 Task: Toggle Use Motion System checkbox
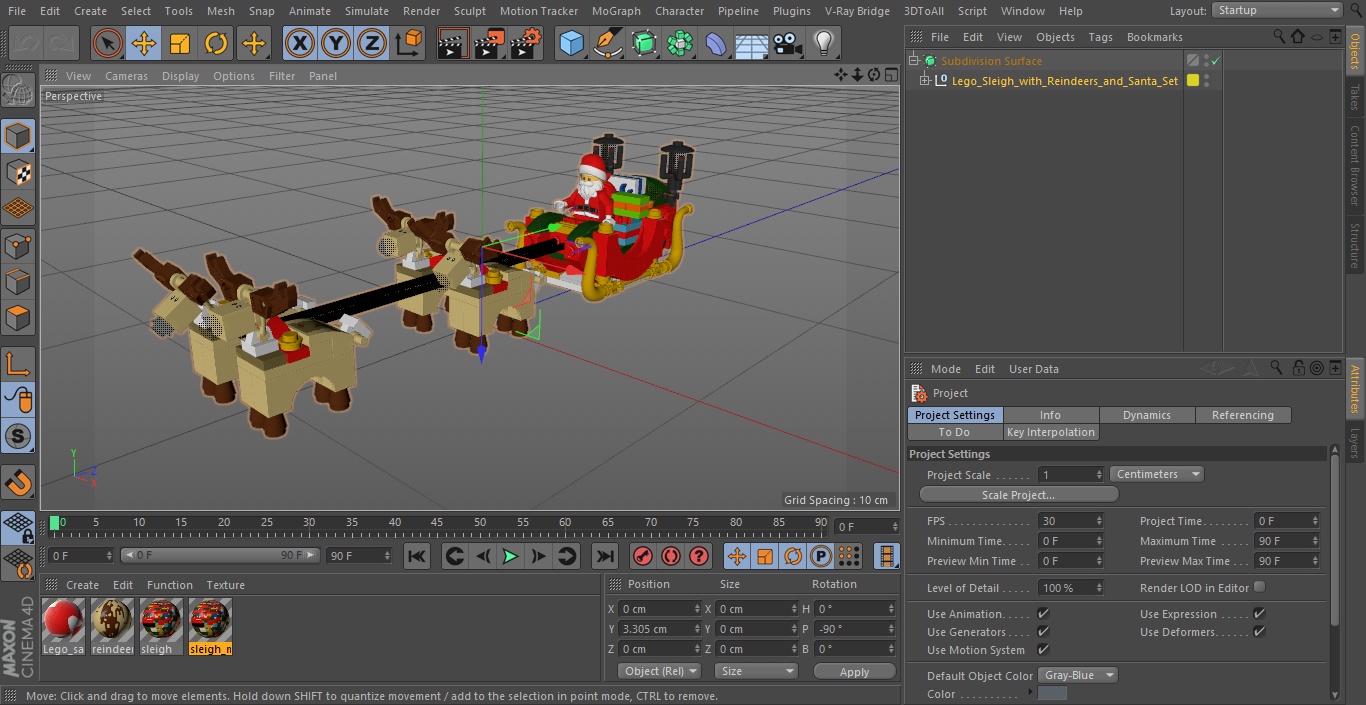coord(1043,649)
